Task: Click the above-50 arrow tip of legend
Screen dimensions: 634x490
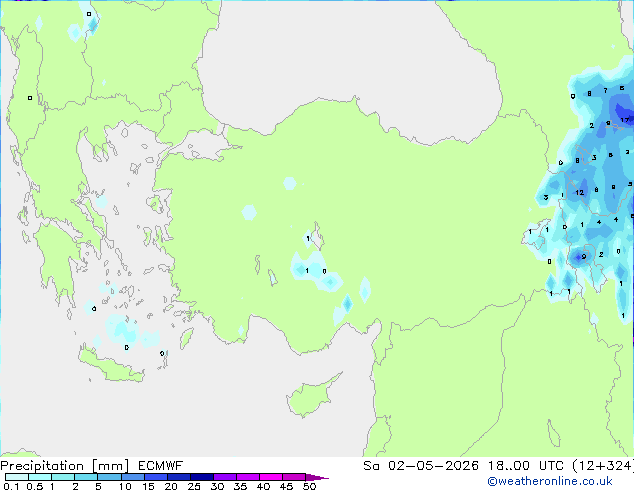Action: click(317, 477)
